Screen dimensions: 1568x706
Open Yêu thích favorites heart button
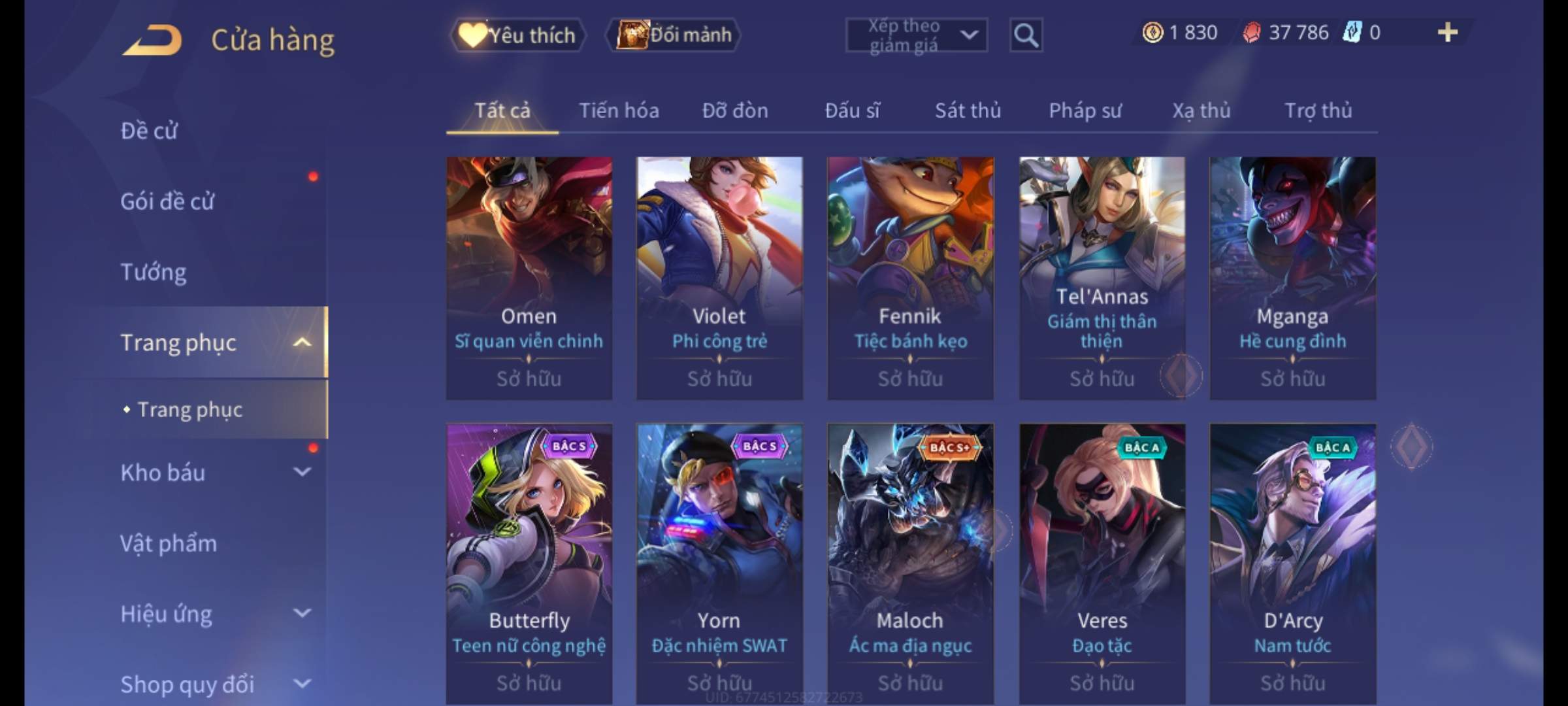coord(518,35)
